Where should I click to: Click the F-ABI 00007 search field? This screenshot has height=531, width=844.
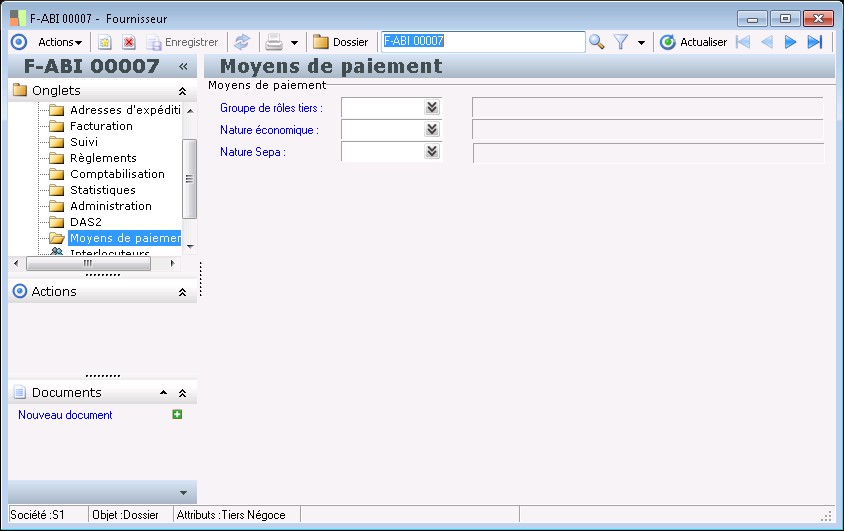click(483, 42)
